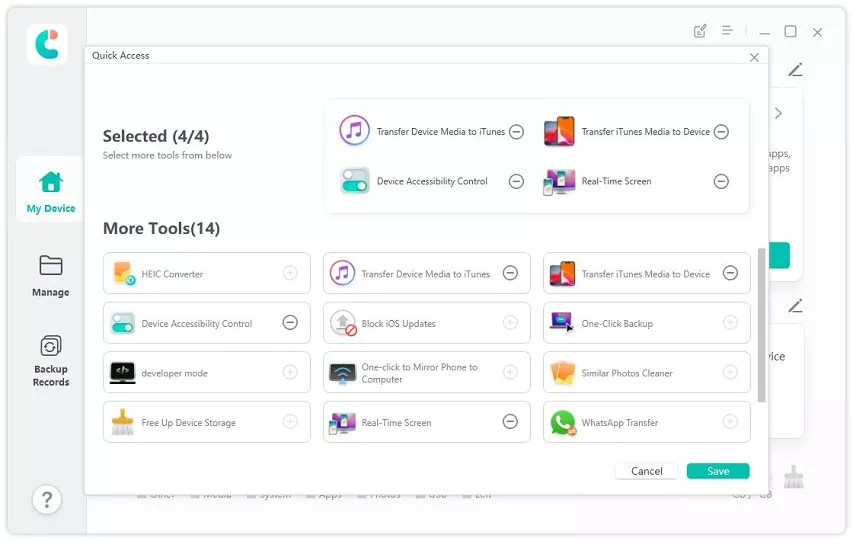The width and height of the screenshot is (853, 541).
Task: Remove Transfer Device Media to iTunes from Selected
Action: [516, 132]
